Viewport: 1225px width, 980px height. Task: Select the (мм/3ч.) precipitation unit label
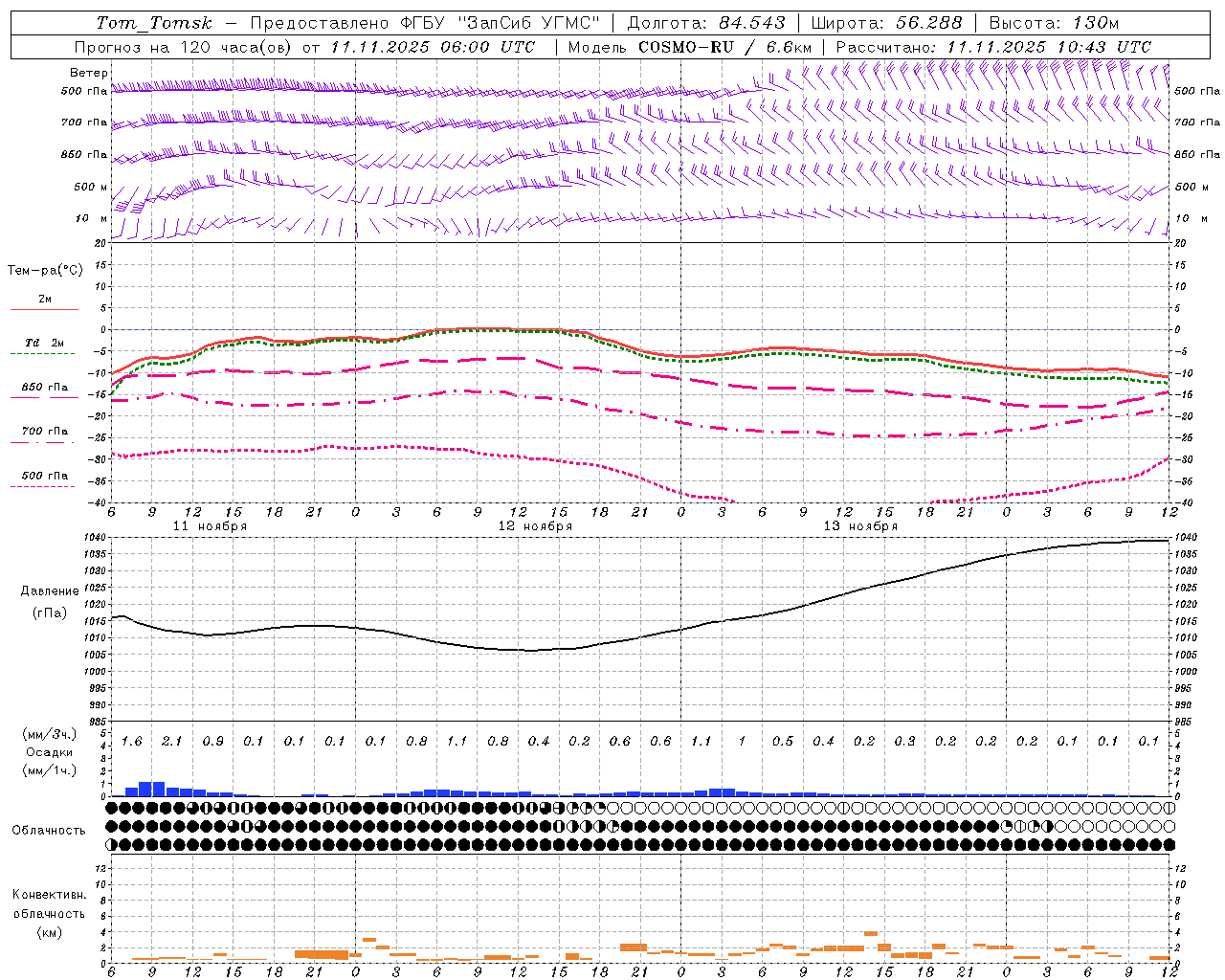coord(48,735)
